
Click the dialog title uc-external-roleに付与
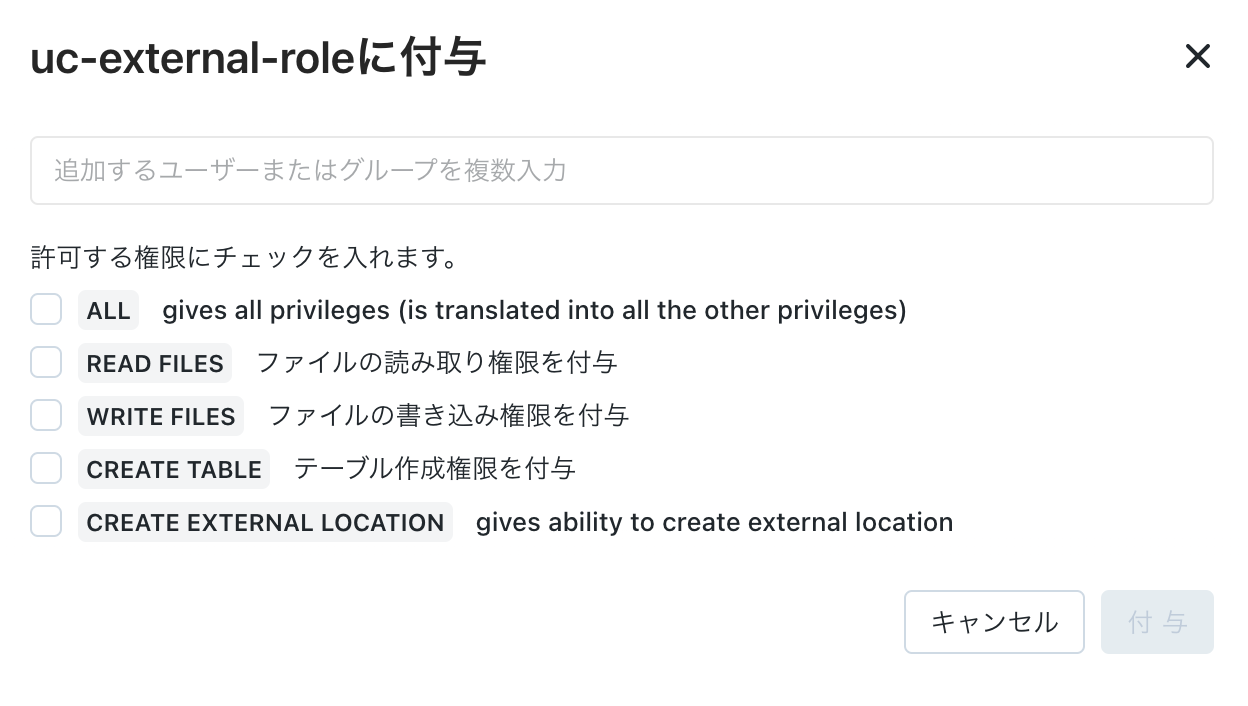click(x=257, y=57)
